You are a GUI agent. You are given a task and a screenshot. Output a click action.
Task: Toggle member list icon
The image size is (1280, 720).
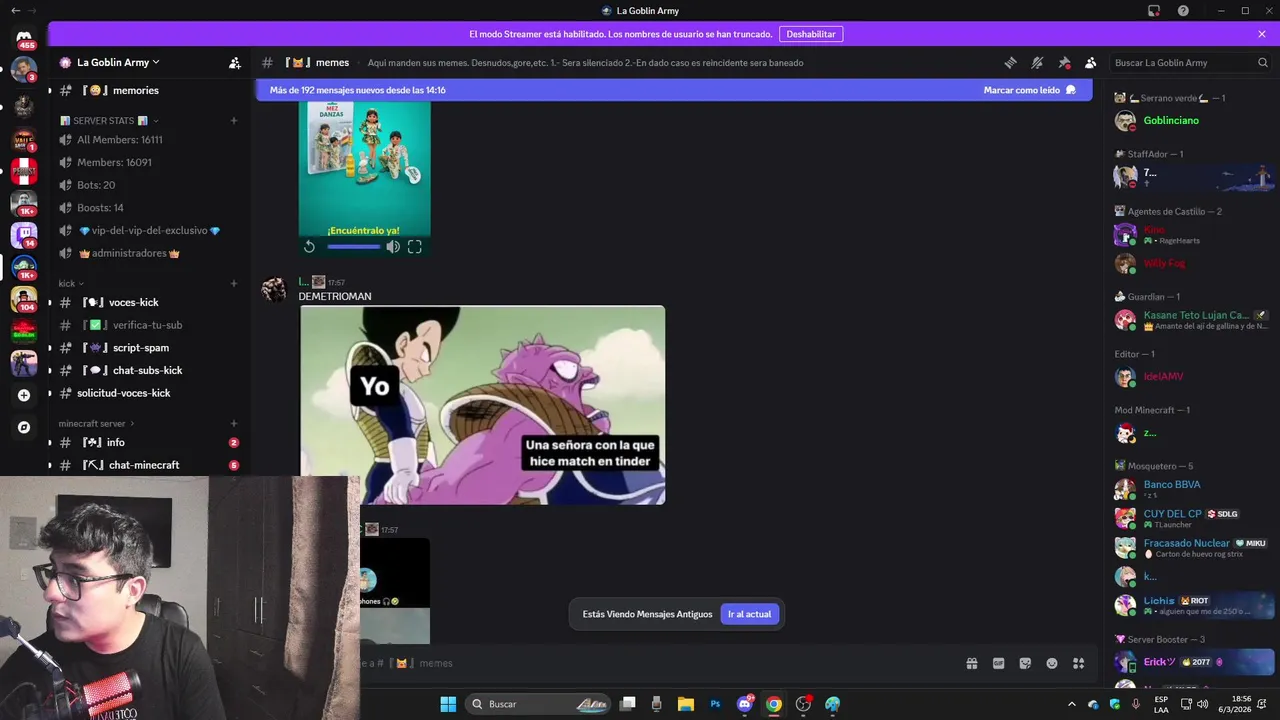1091,62
